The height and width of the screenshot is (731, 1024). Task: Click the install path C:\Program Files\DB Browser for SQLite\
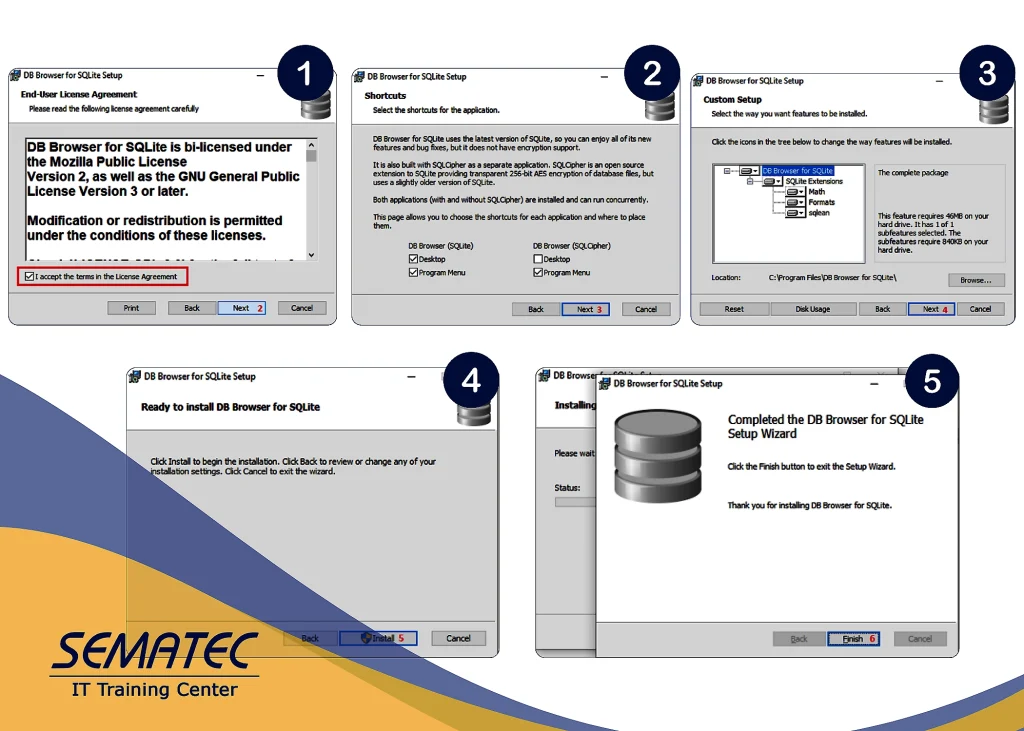(x=833, y=278)
